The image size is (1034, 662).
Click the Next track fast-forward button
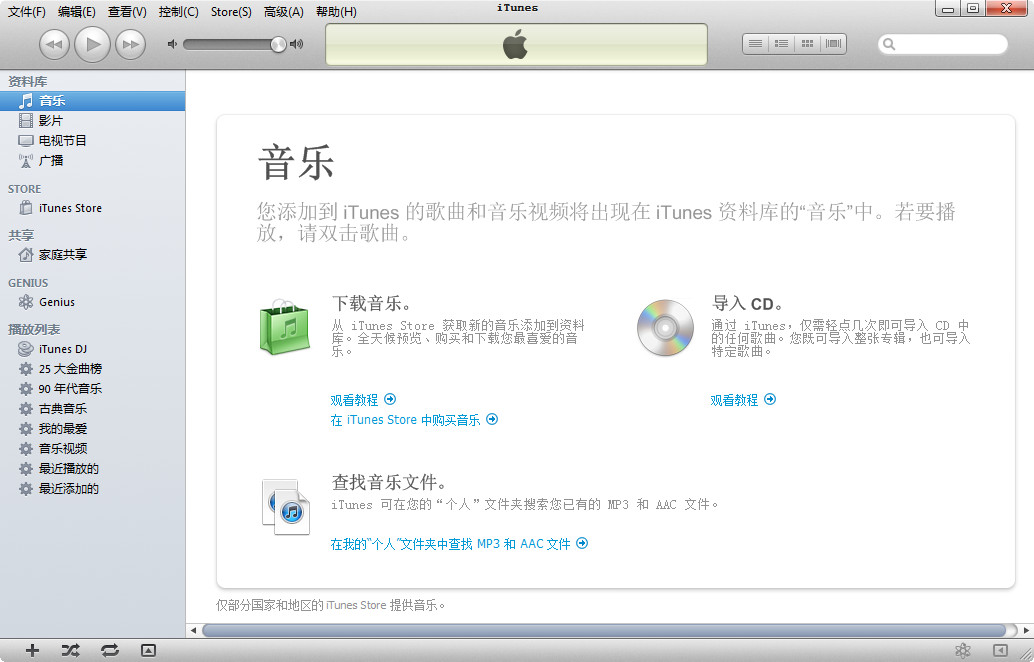pyautogui.click(x=131, y=45)
